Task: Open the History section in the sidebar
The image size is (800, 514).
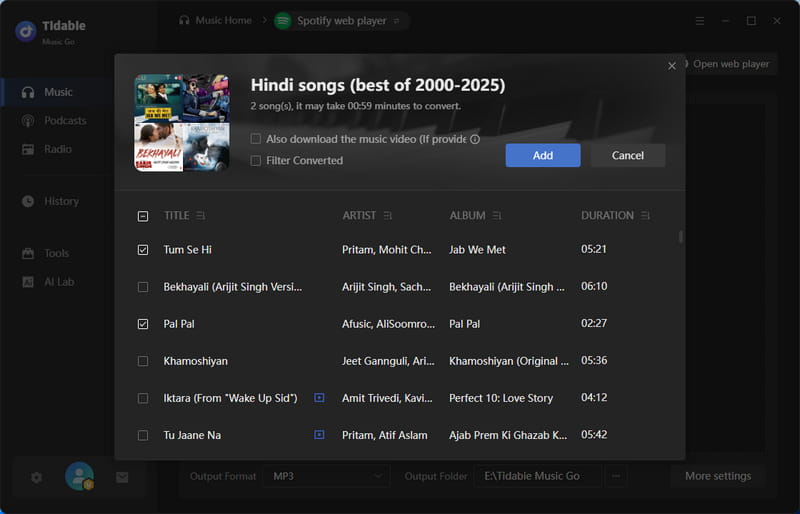Action: pyautogui.click(x=56, y=202)
